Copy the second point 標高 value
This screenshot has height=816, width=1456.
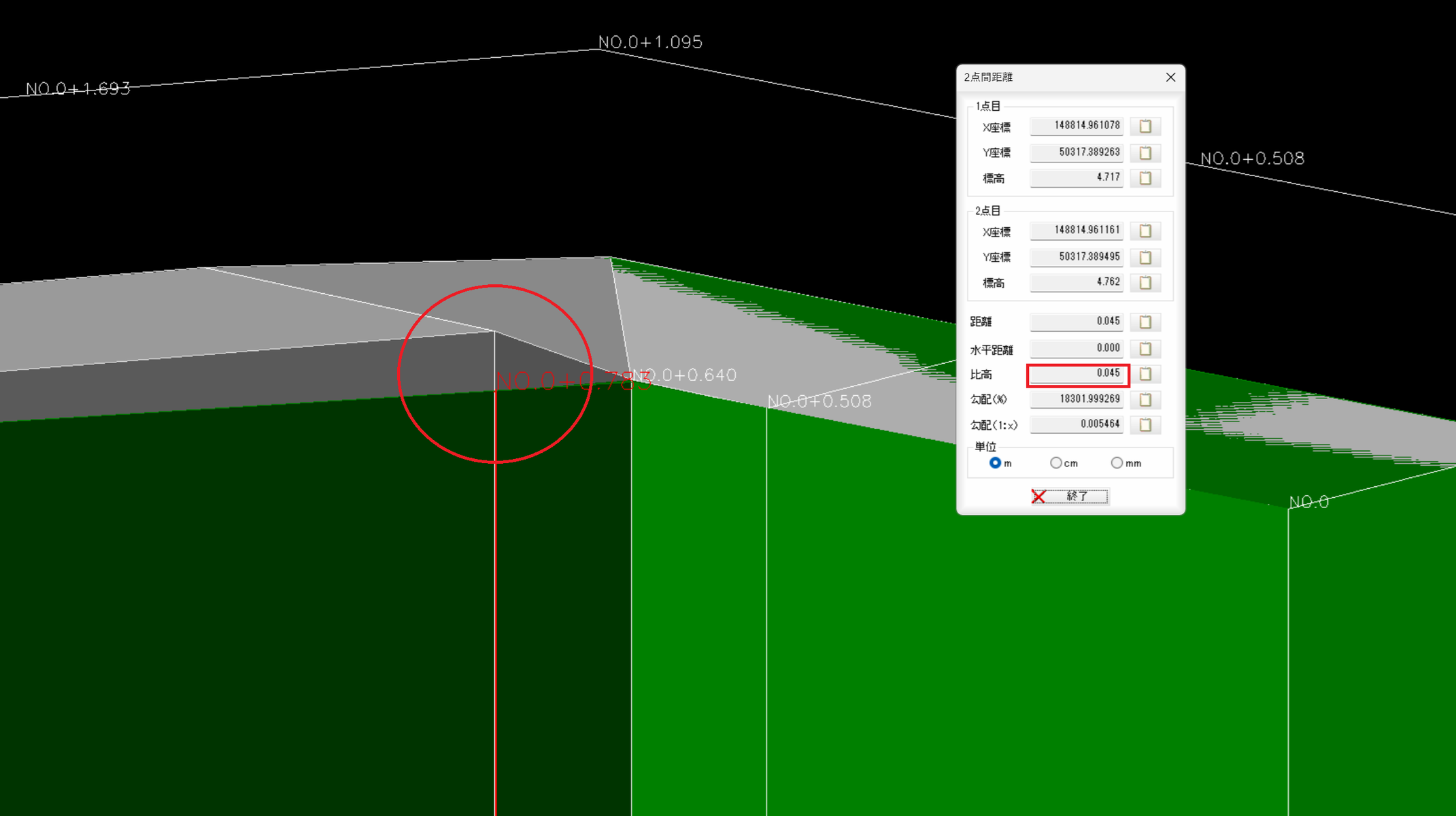[1145, 282]
